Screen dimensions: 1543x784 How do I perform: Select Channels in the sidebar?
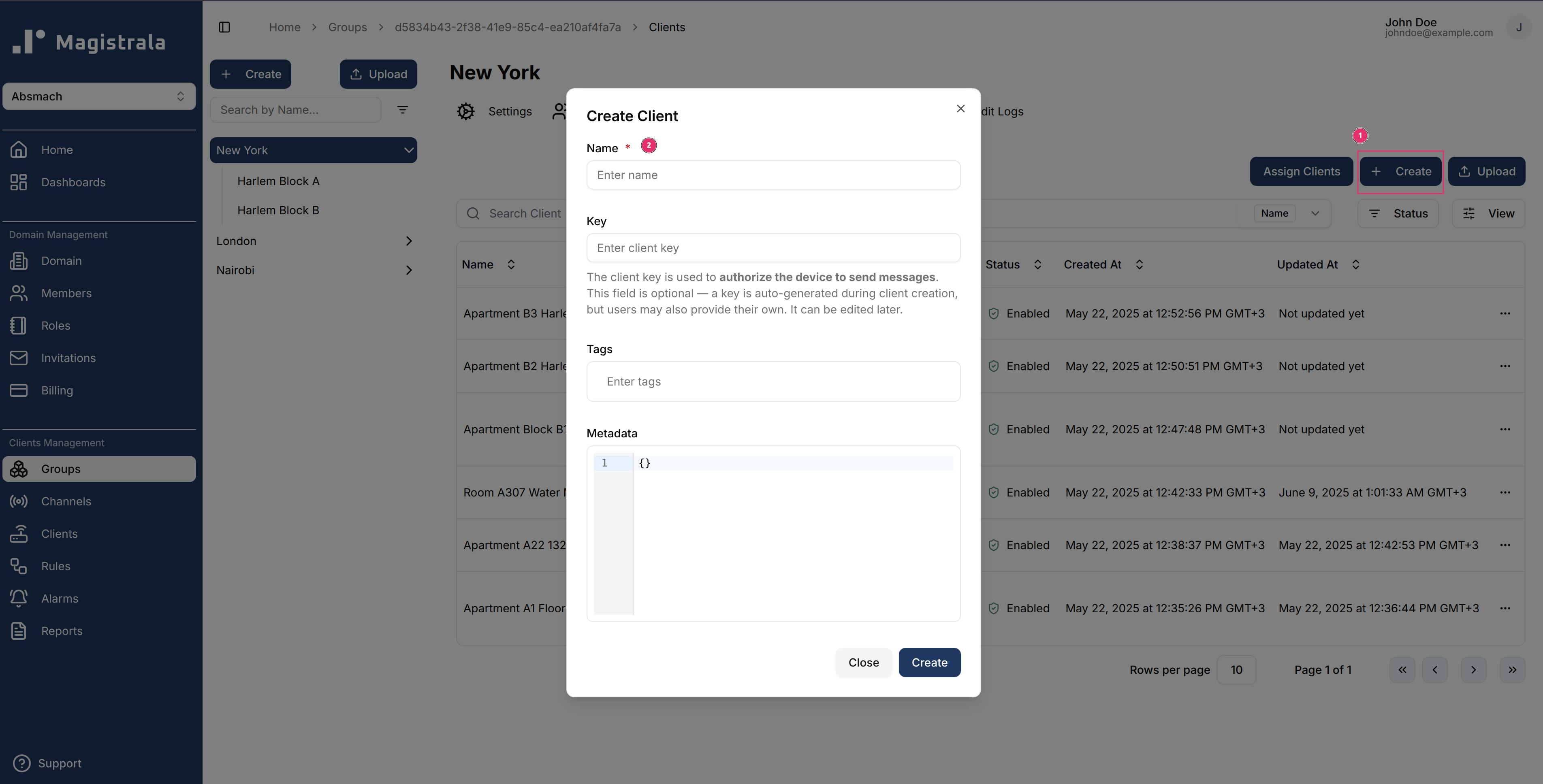tap(66, 501)
